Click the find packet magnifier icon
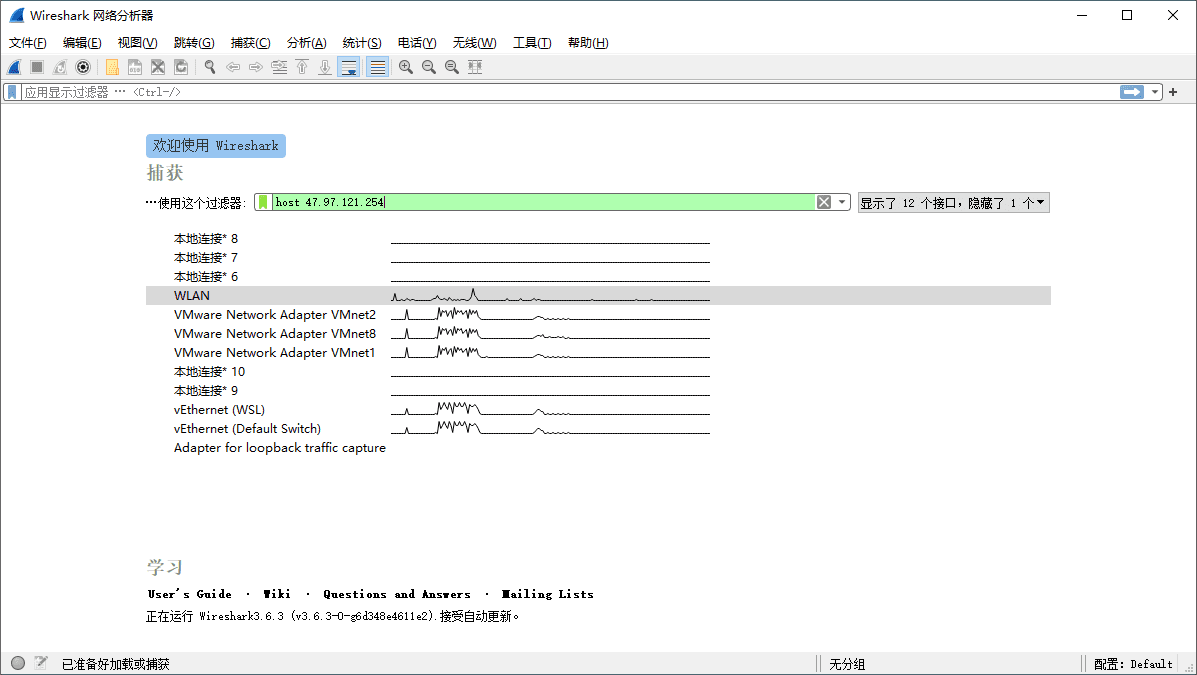This screenshot has height=675, width=1197. pyautogui.click(x=208, y=67)
